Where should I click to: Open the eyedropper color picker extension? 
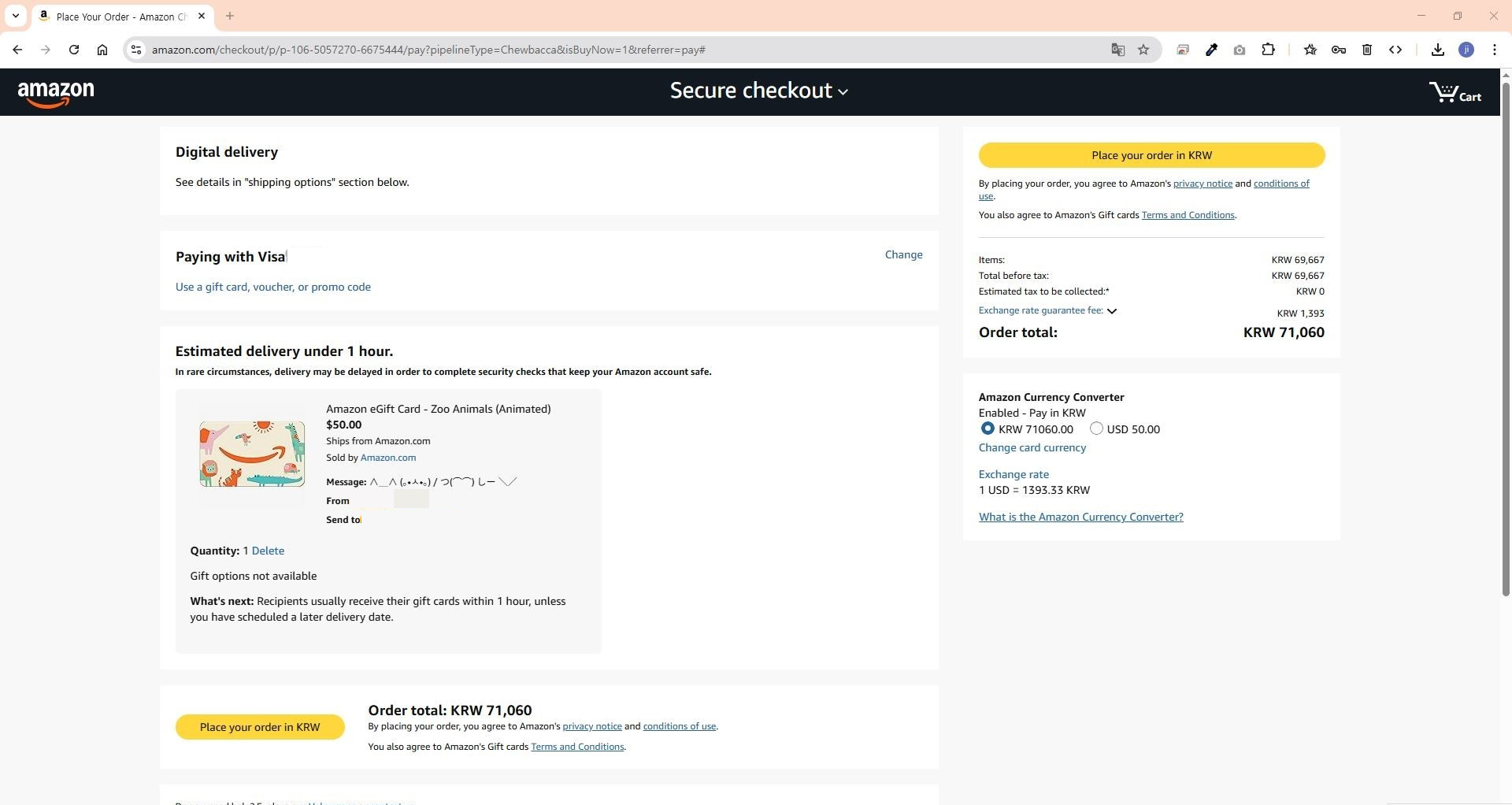pyautogui.click(x=1211, y=50)
